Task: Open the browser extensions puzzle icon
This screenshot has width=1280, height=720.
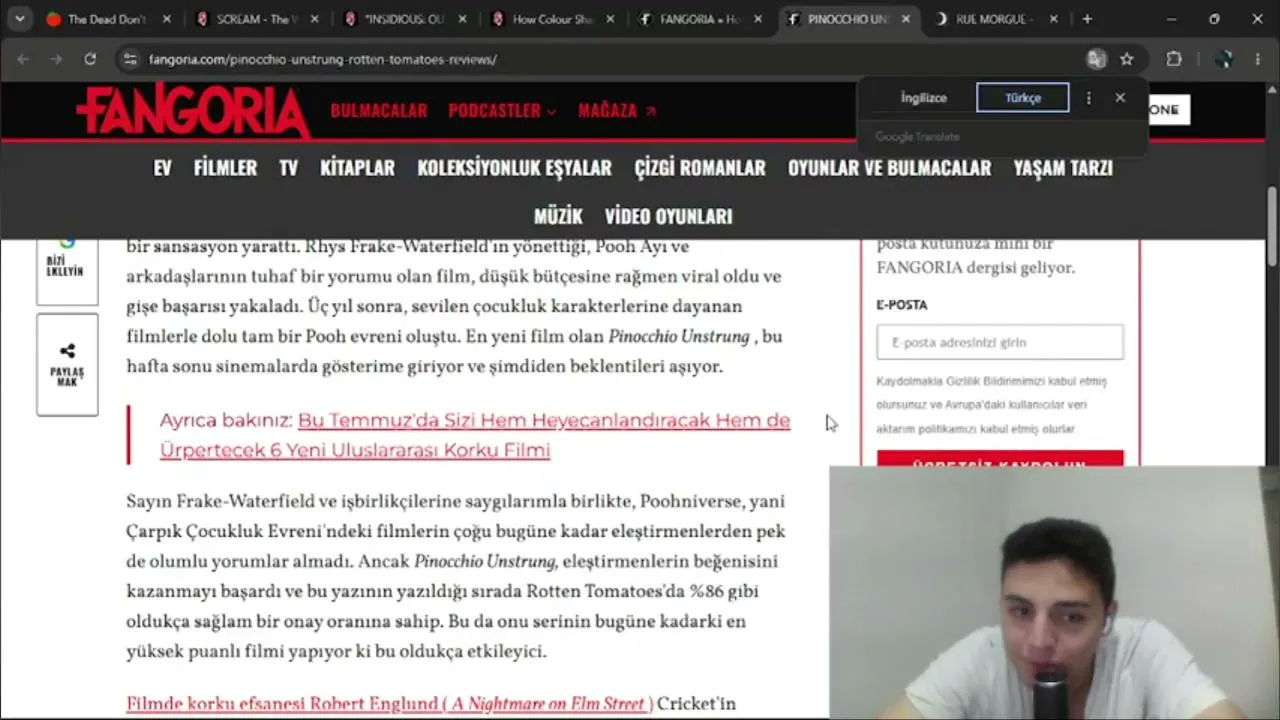Action: [x=1174, y=59]
